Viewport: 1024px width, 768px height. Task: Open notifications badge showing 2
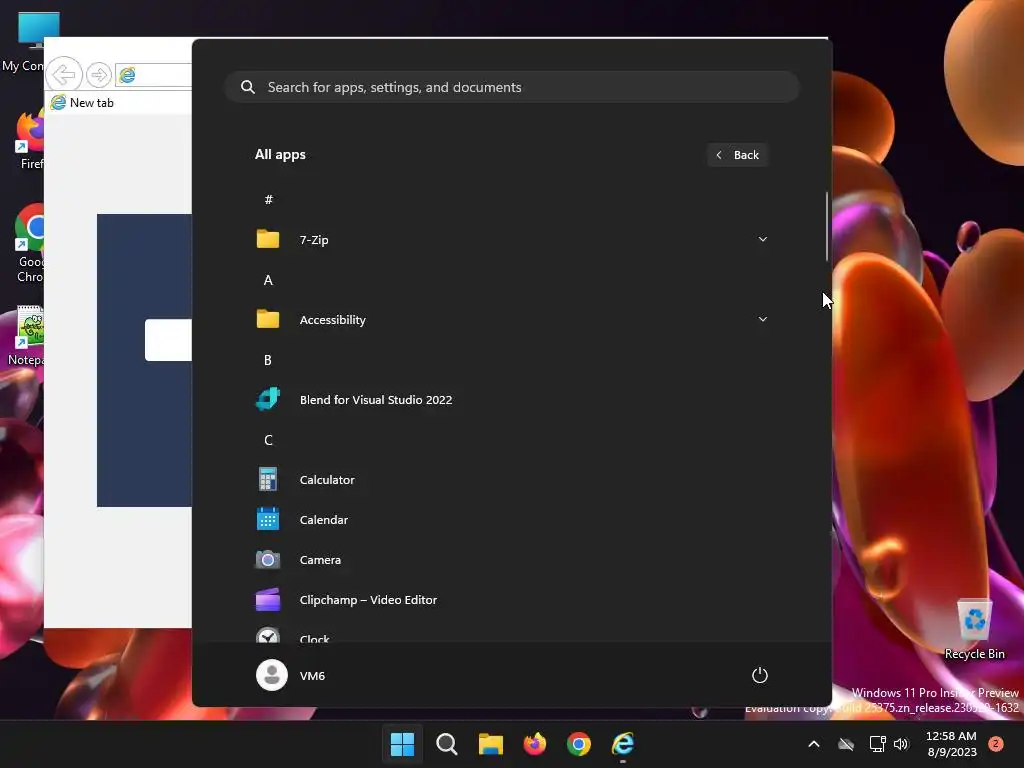996,743
